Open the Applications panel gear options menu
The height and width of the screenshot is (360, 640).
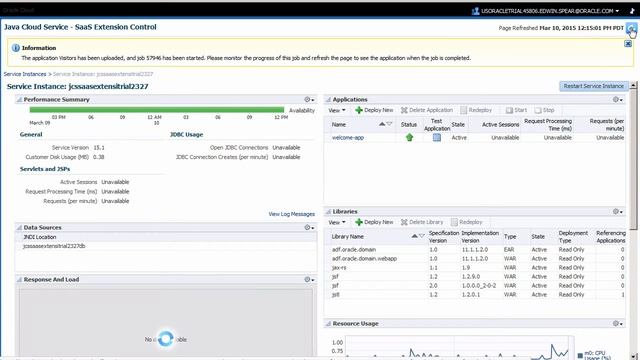click(x=618, y=100)
